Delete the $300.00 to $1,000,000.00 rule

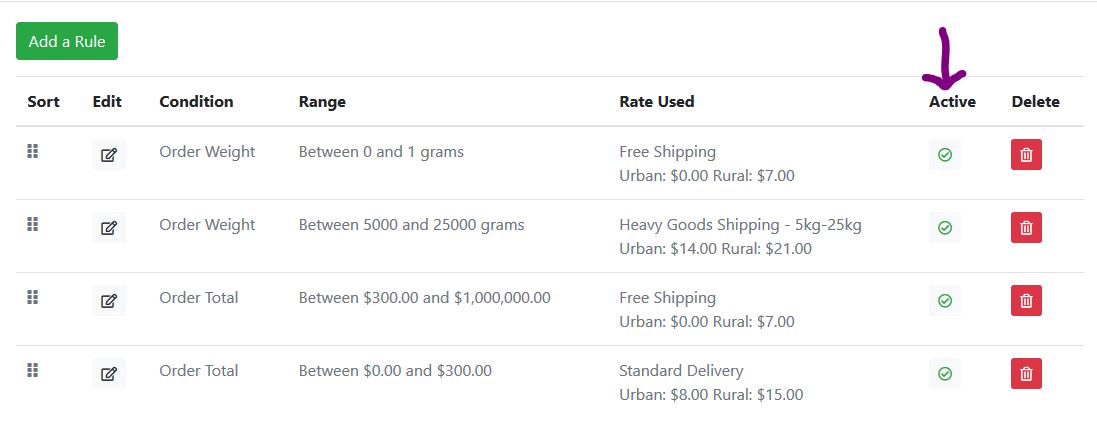(1026, 301)
